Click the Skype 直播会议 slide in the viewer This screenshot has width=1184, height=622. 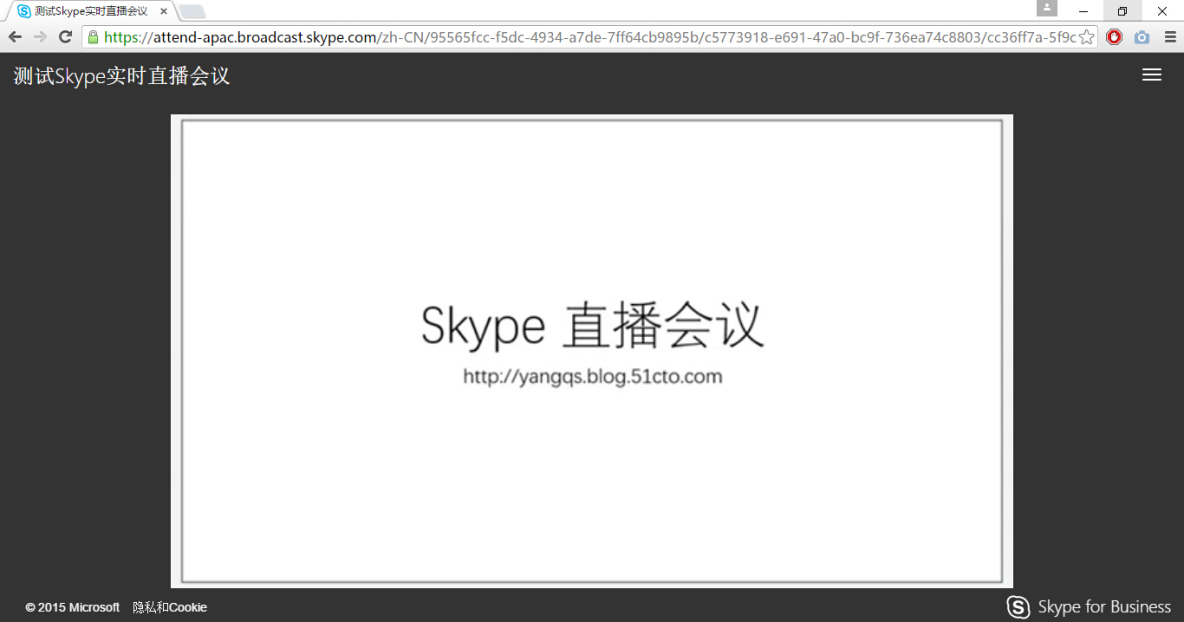[592, 351]
